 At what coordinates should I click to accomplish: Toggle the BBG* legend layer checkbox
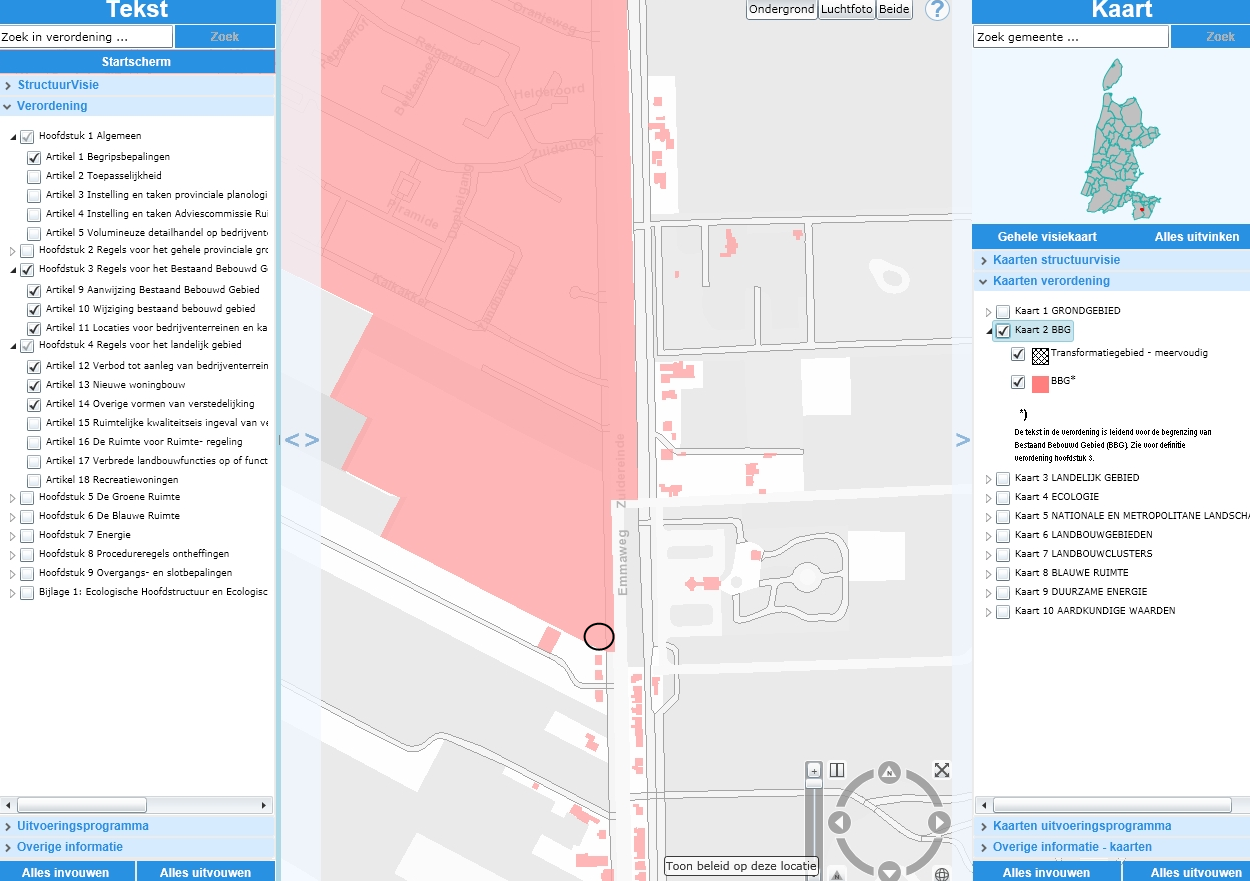click(1018, 382)
